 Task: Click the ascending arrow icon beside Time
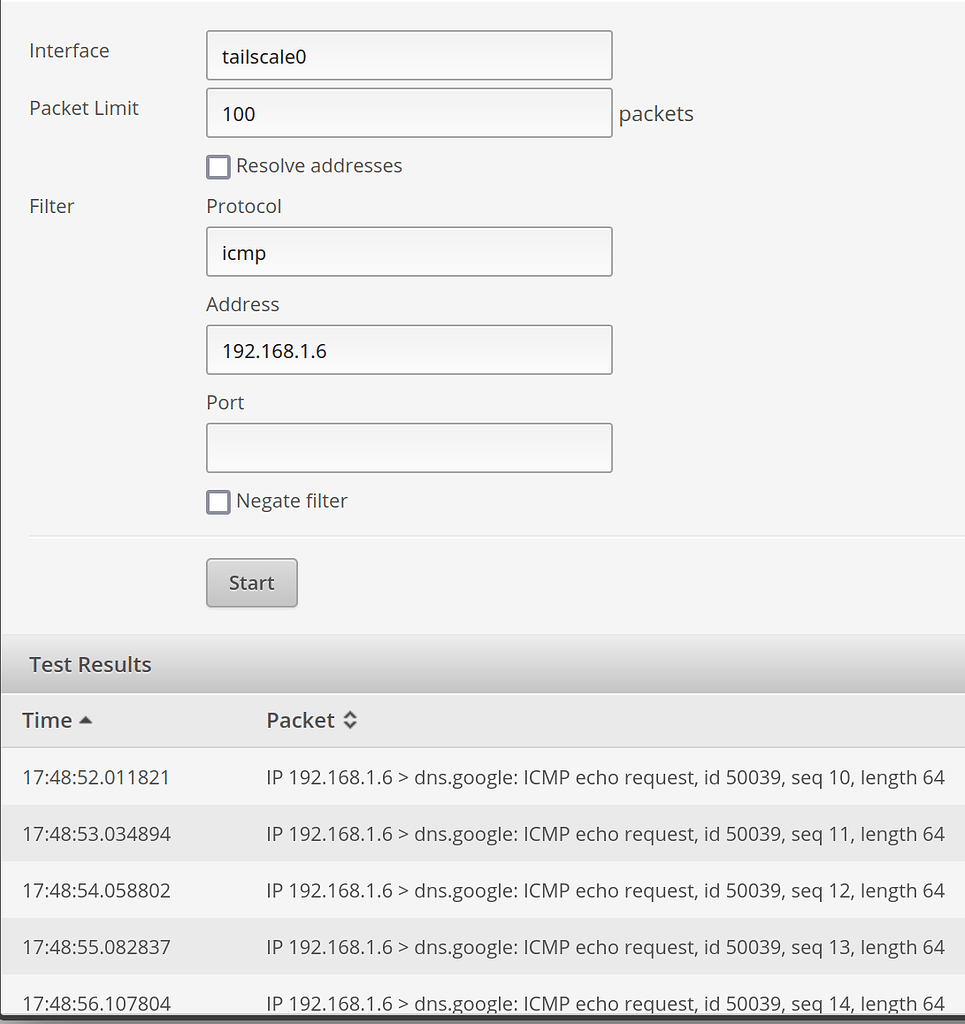click(86, 720)
